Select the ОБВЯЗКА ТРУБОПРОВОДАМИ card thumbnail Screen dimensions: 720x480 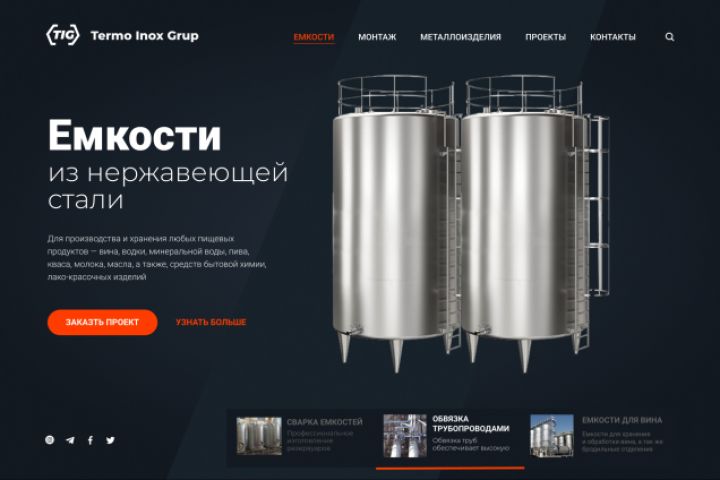405,436
